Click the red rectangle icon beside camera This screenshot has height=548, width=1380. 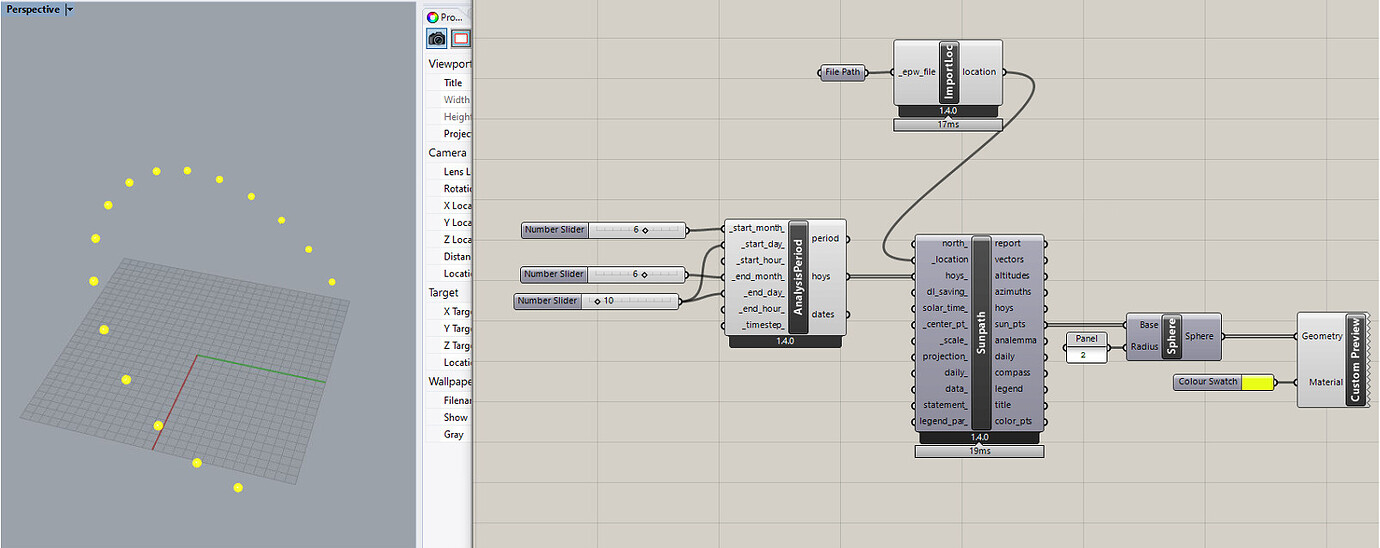pyautogui.click(x=460, y=39)
